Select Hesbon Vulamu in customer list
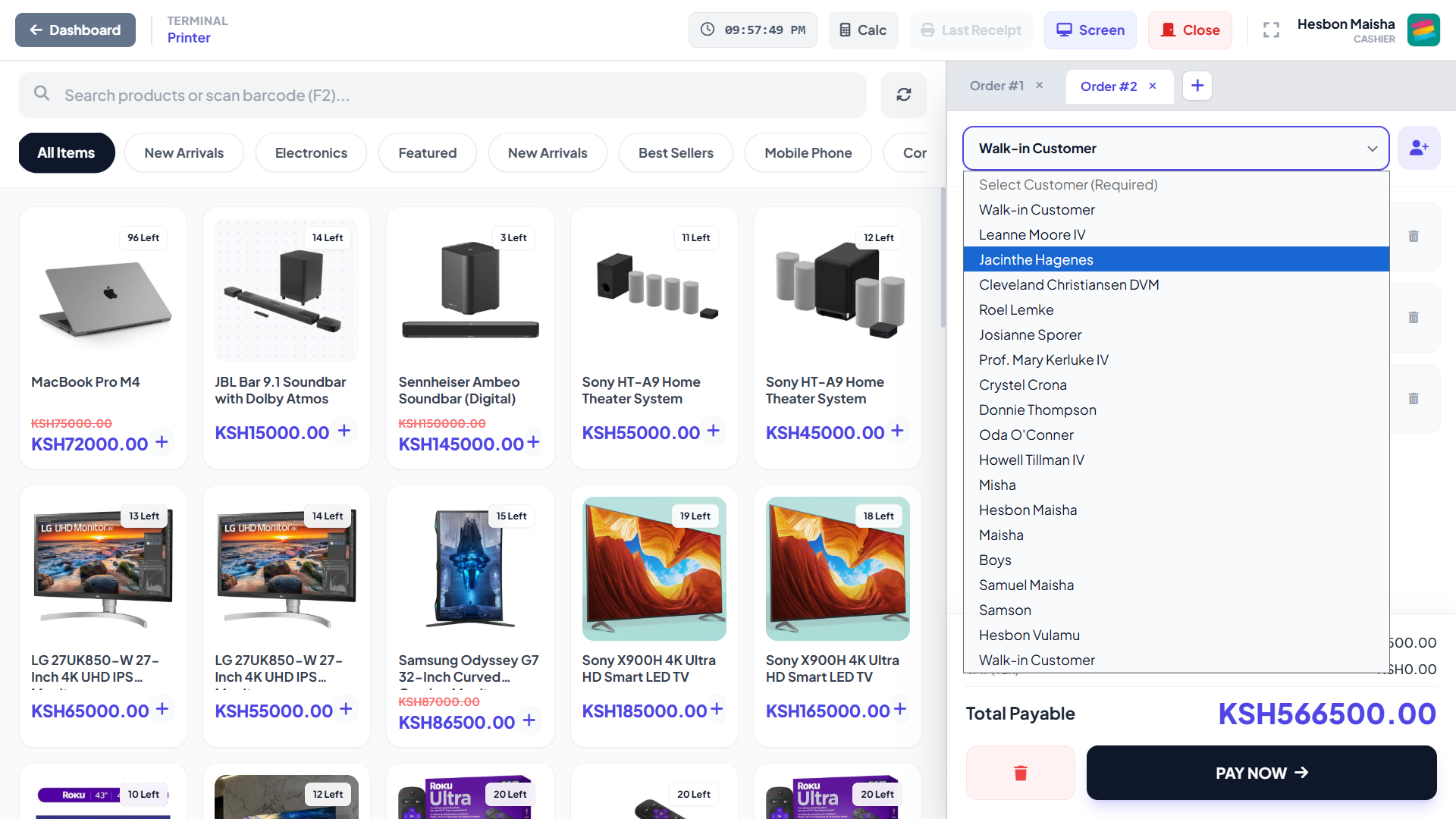Image resolution: width=1456 pixels, height=819 pixels. pyautogui.click(x=1175, y=635)
